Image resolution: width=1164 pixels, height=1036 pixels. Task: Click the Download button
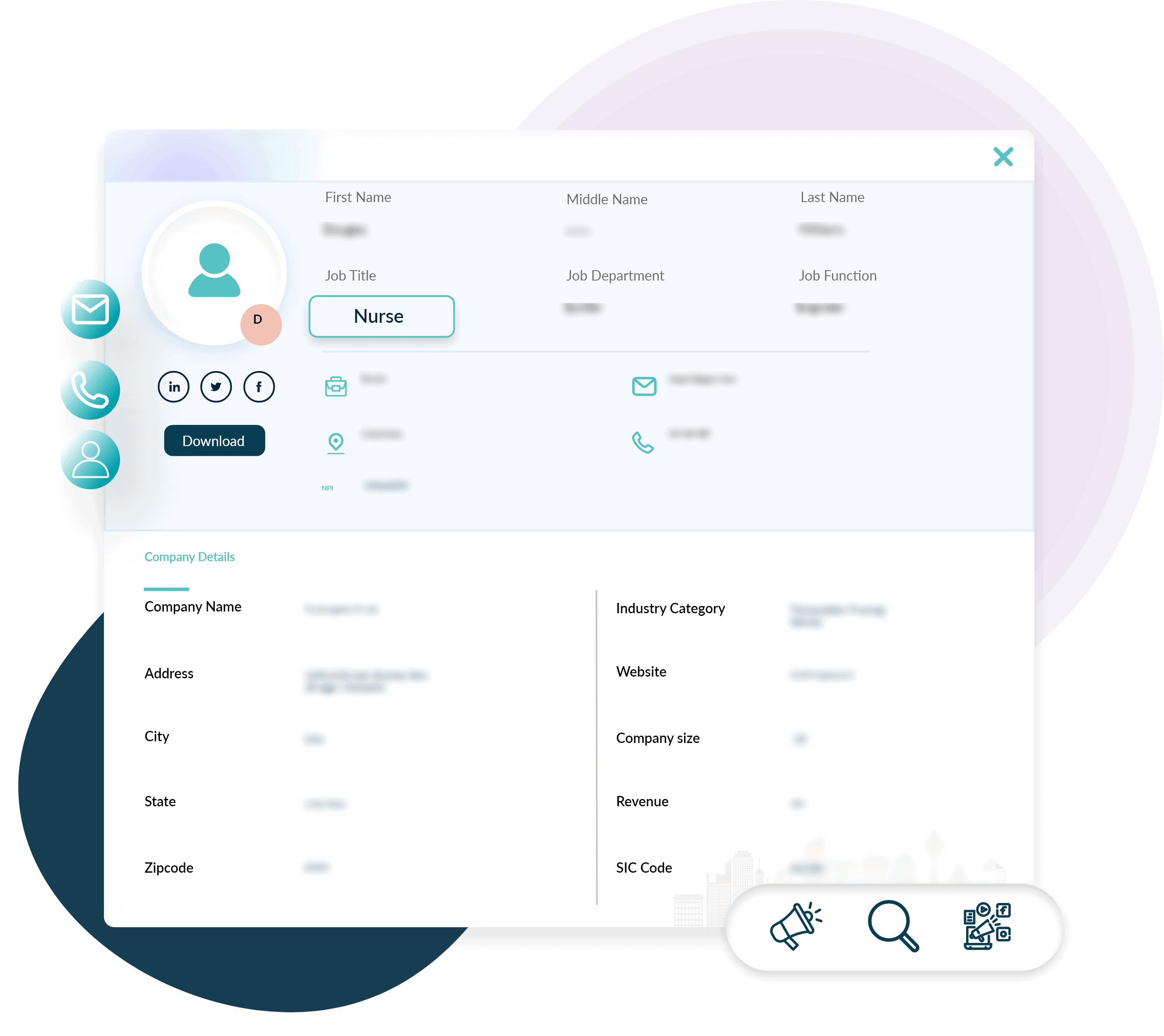coord(212,440)
